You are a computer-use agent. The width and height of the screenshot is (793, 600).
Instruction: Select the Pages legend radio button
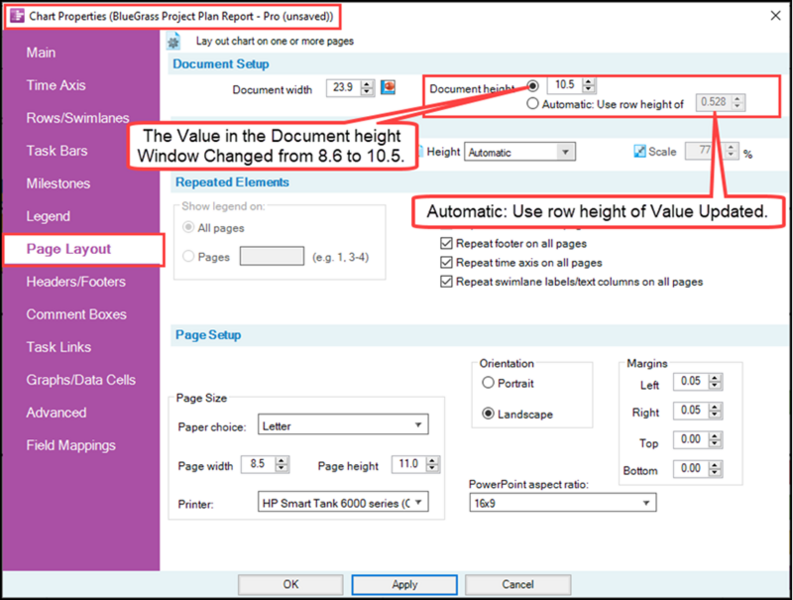[x=188, y=256]
